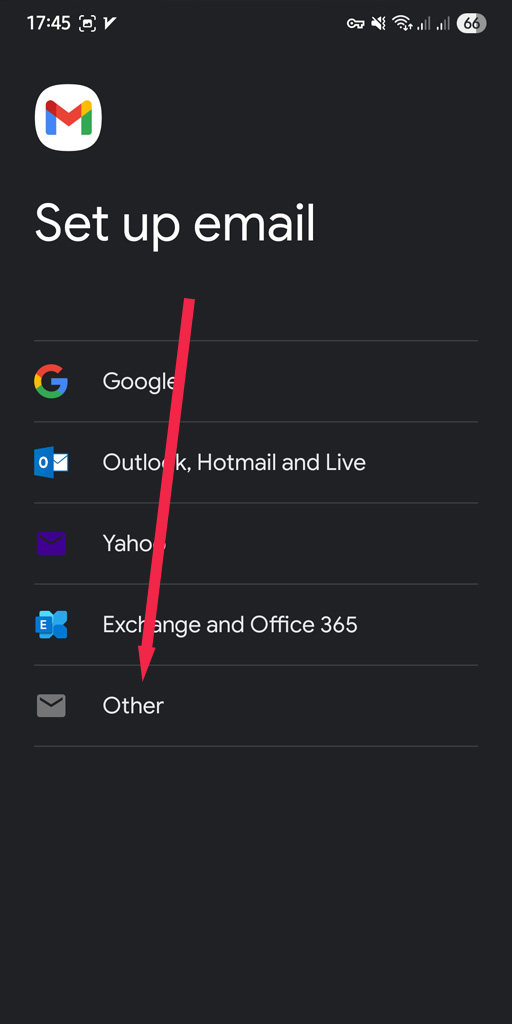Select Outlook, Hotmail and Live option
The image size is (512, 1024).
[x=256, y=462]
